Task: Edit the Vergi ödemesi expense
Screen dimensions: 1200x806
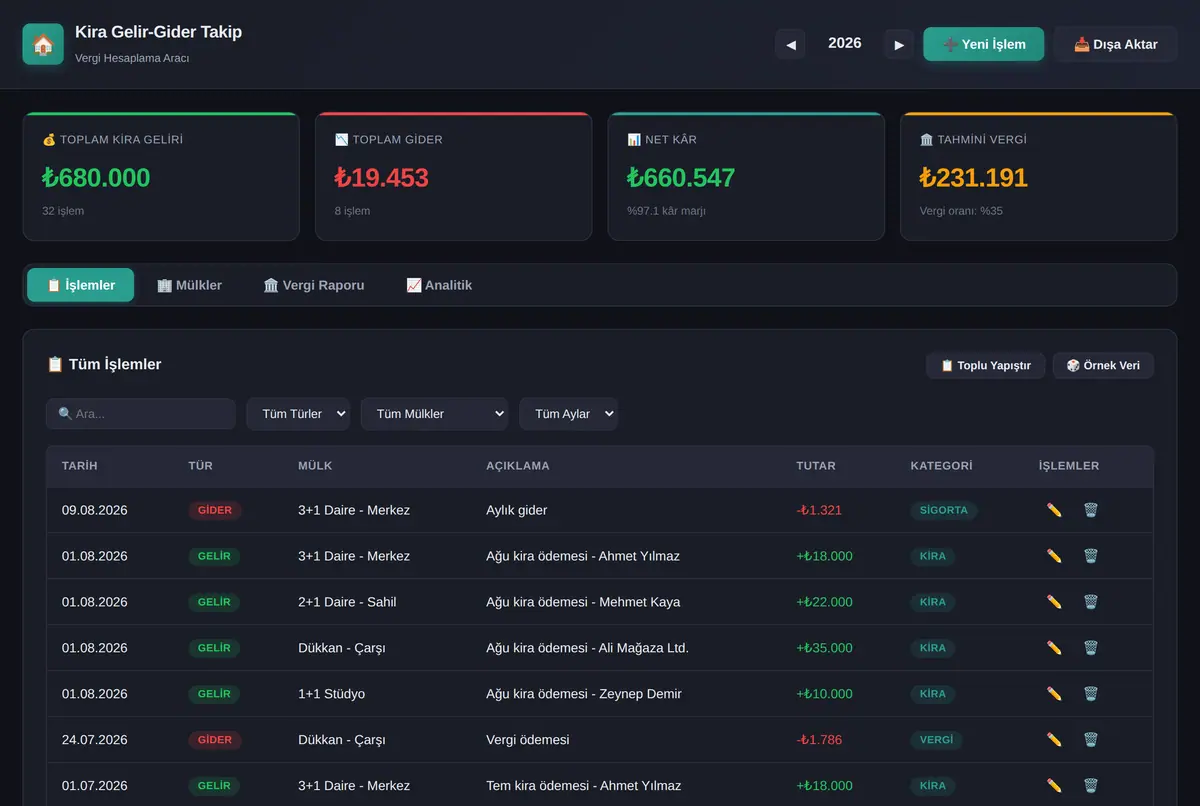Action: 1054,740
